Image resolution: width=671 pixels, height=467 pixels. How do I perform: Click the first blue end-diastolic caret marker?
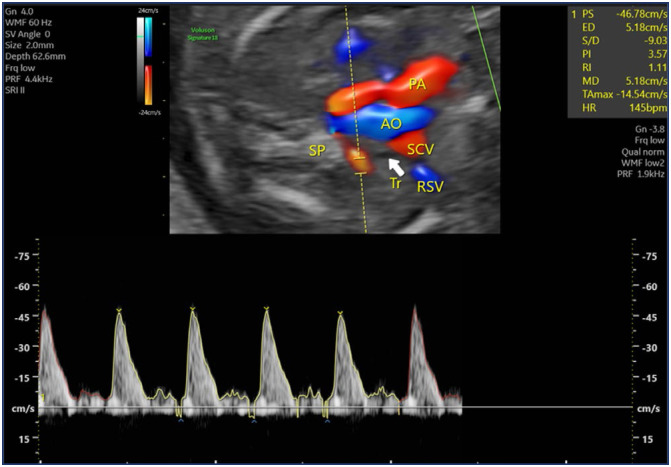pyautogui.click(x=181, y=421)
